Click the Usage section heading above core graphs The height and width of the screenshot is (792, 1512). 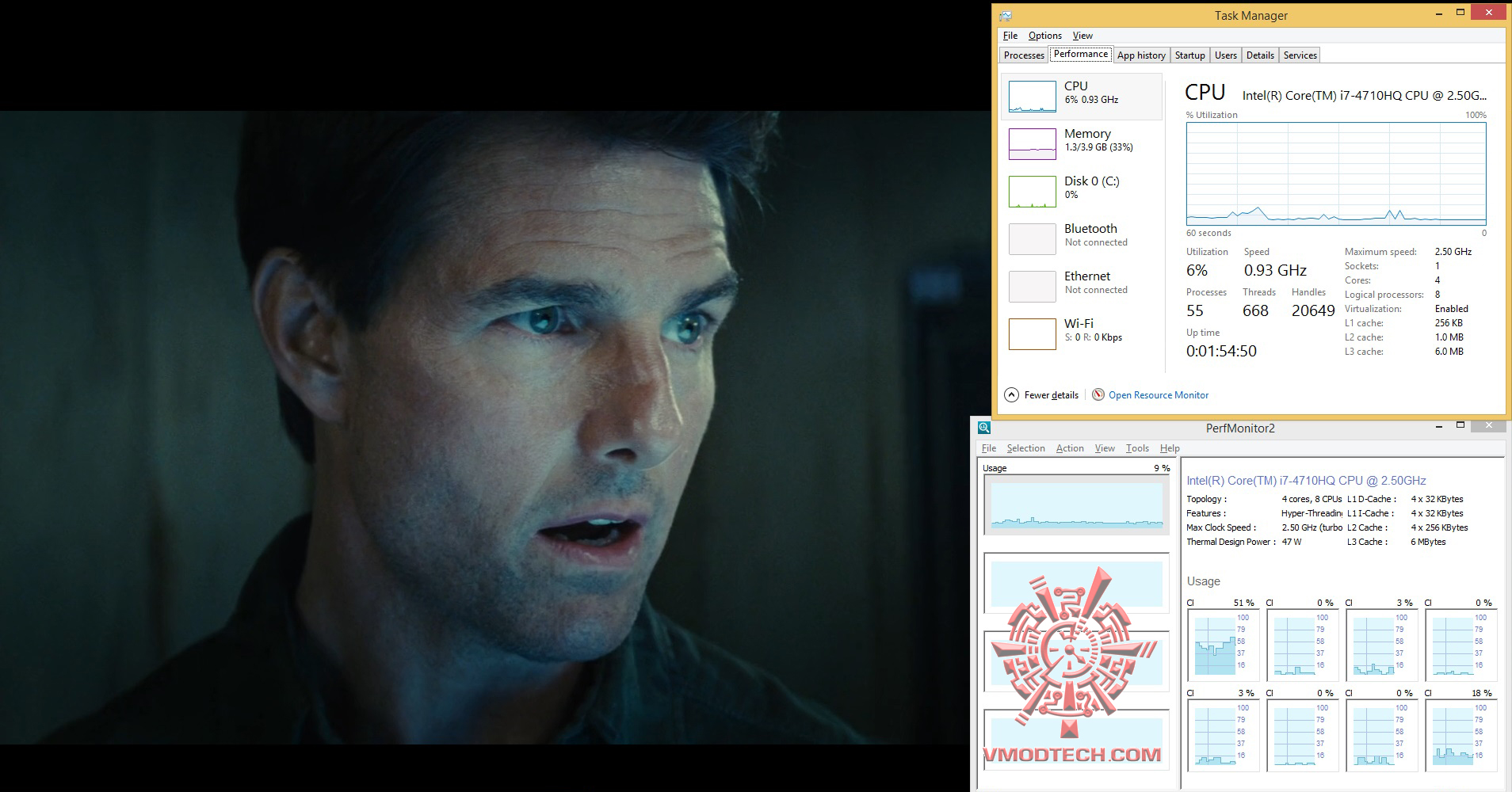pyautogui.click(x=1203, y=581)
